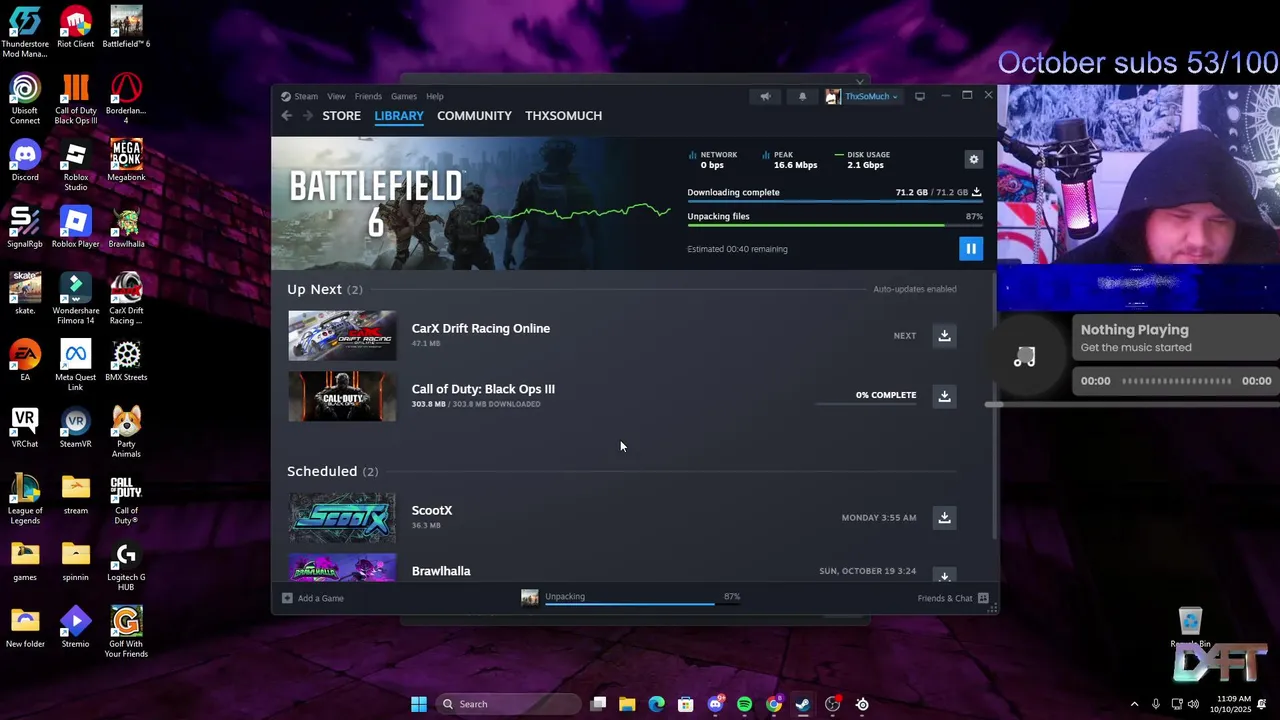1280x720 pixels.
Task: Open Steam notifications bell
Action: coord(802,97)
